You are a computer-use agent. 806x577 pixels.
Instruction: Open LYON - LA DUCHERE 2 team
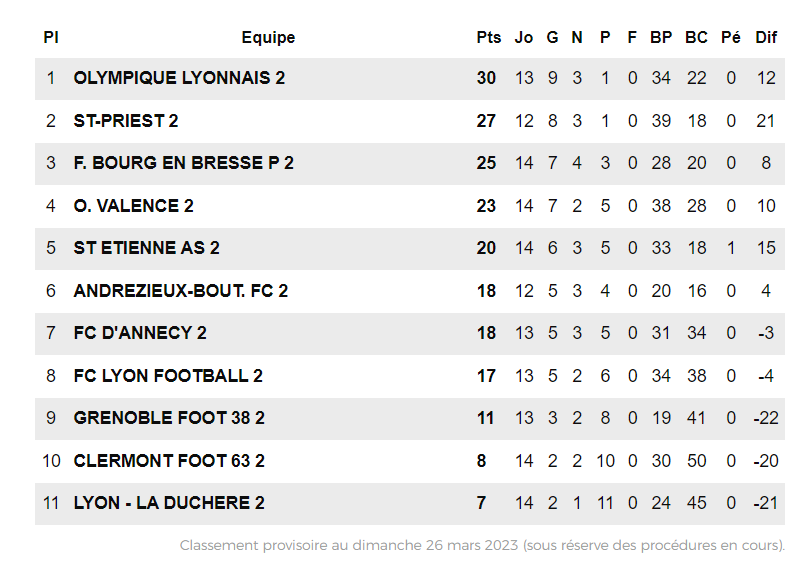[169, 503]
